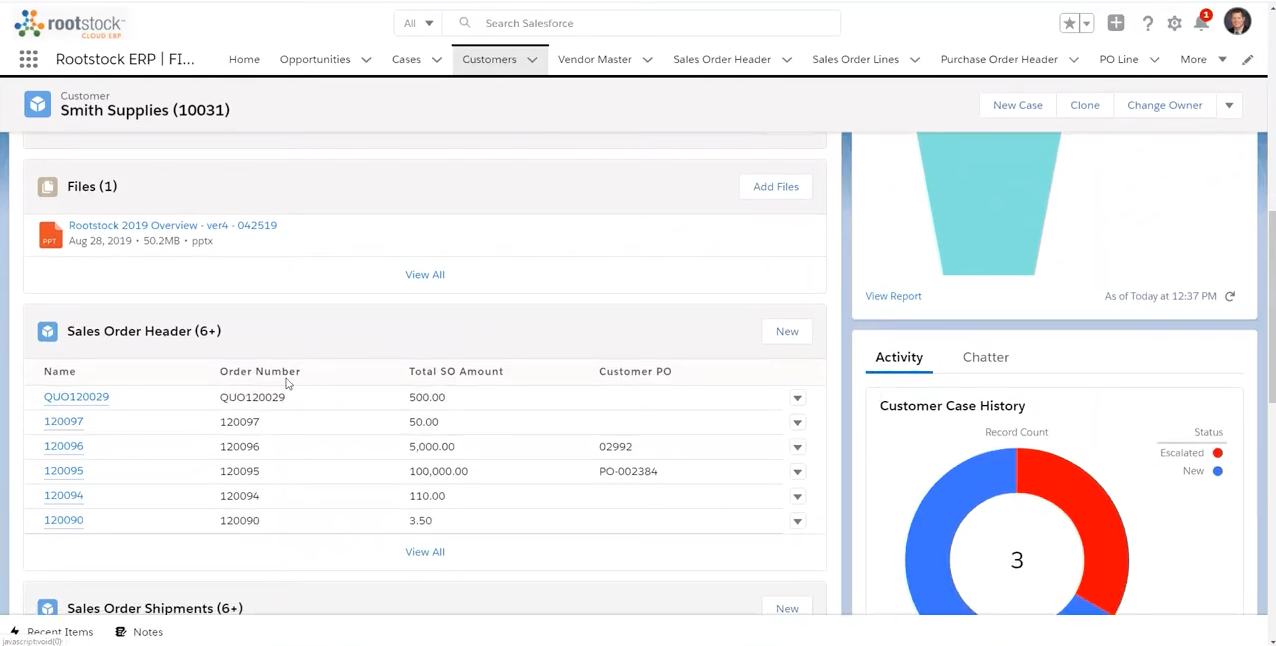Click View All under Sales Order Header
The image size is (1276, 646).
[424, 551]
